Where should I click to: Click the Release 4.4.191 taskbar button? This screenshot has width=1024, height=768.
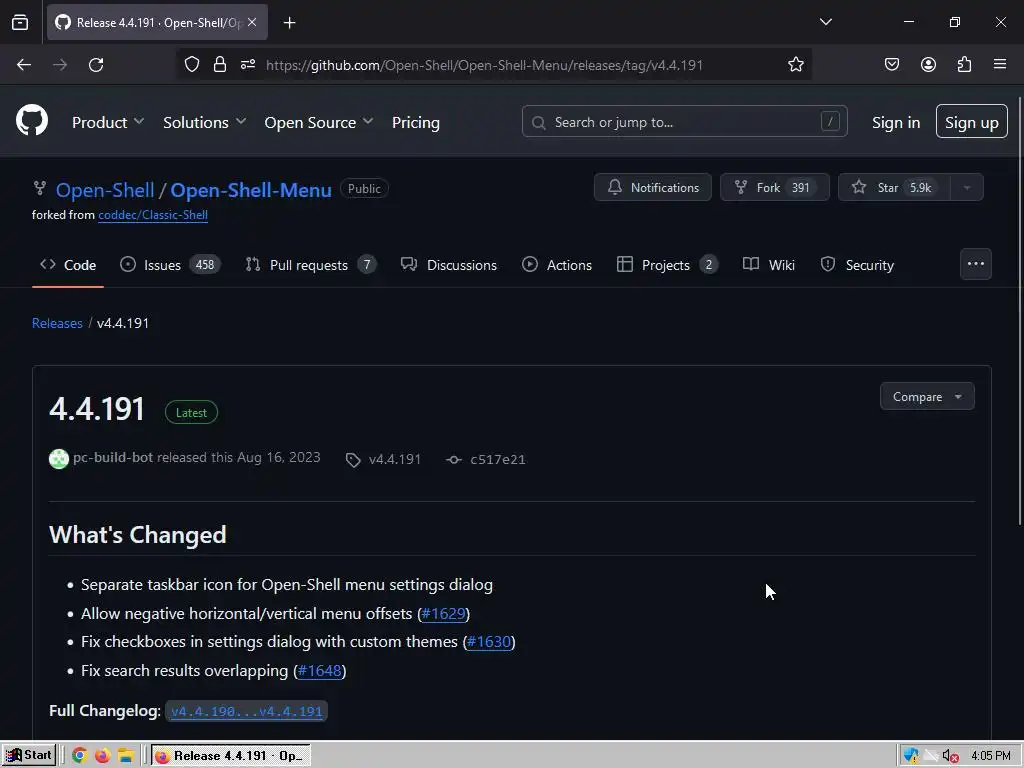[x=231, y=756]
